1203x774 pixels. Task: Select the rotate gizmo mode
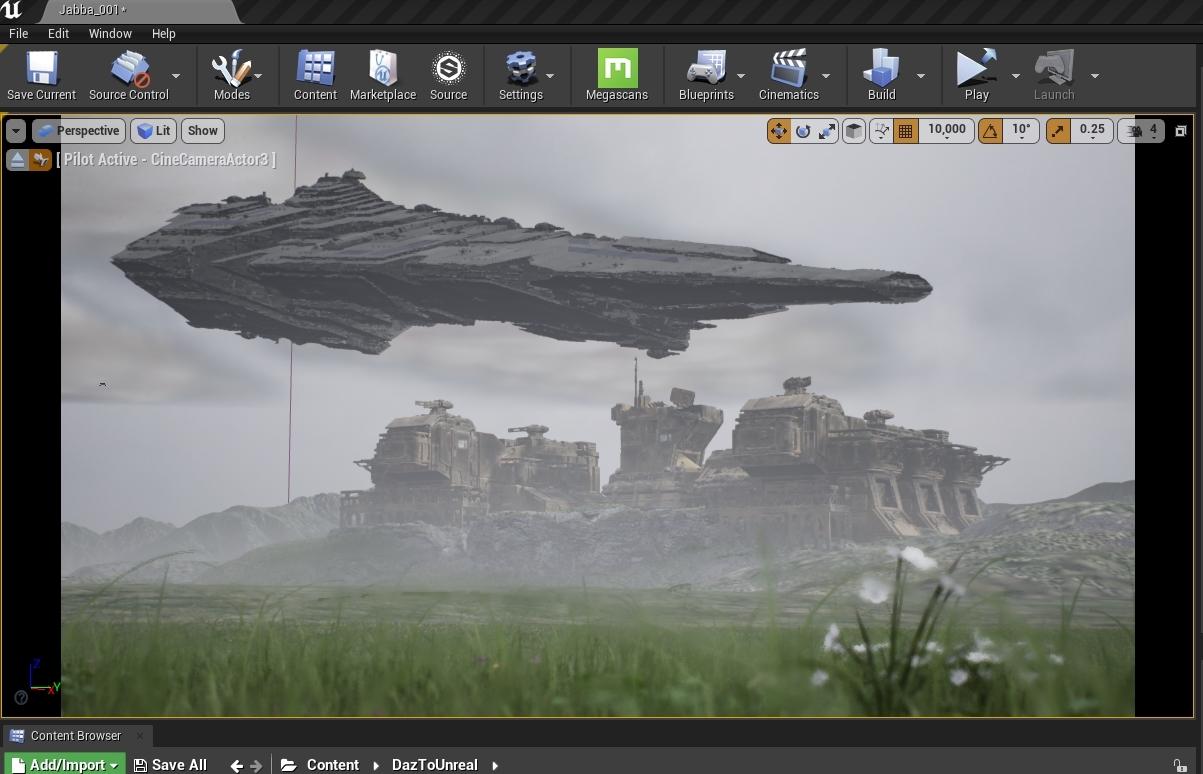[x=803, y=131]
